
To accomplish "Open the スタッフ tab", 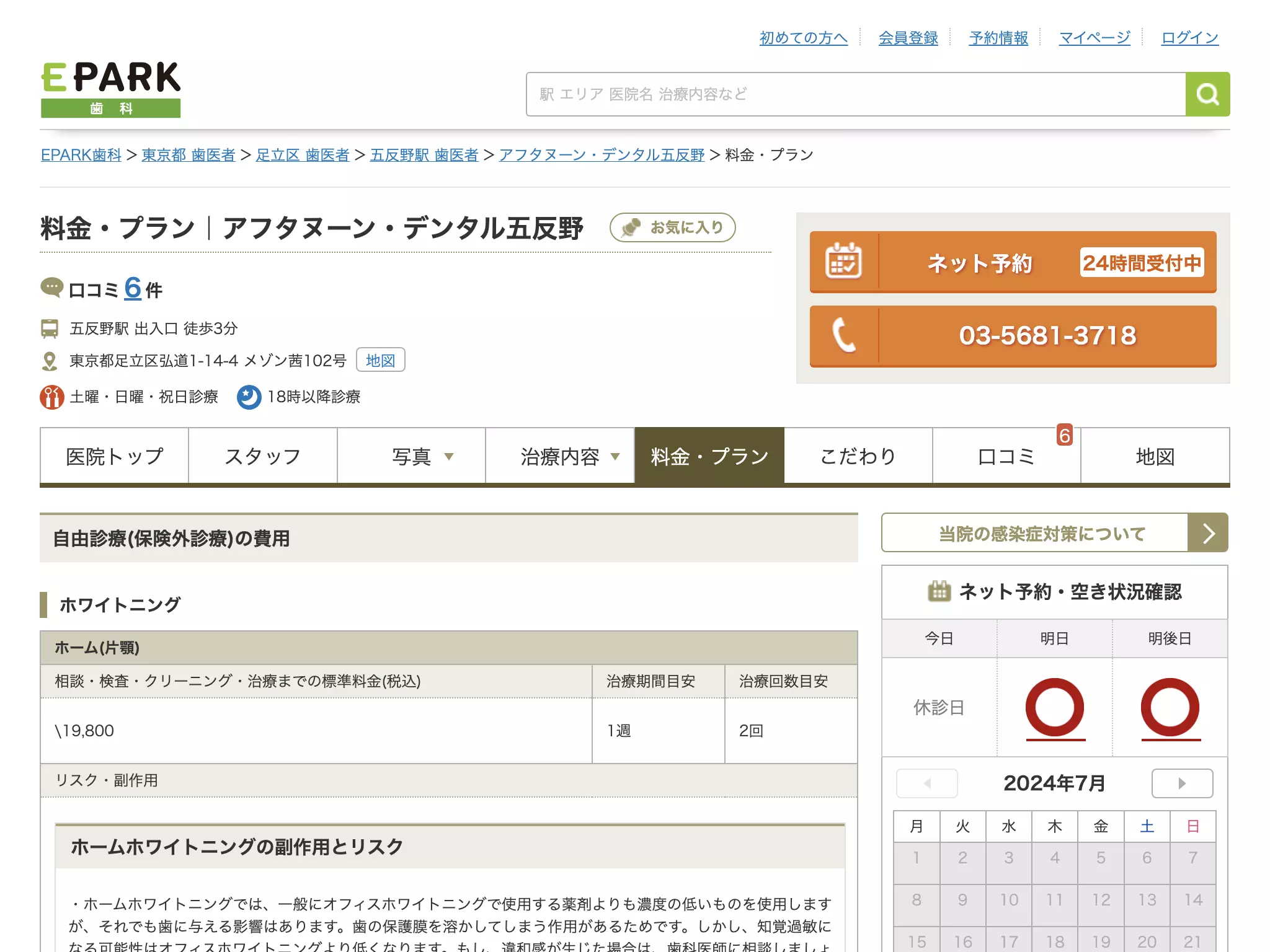I will [263, 456].
